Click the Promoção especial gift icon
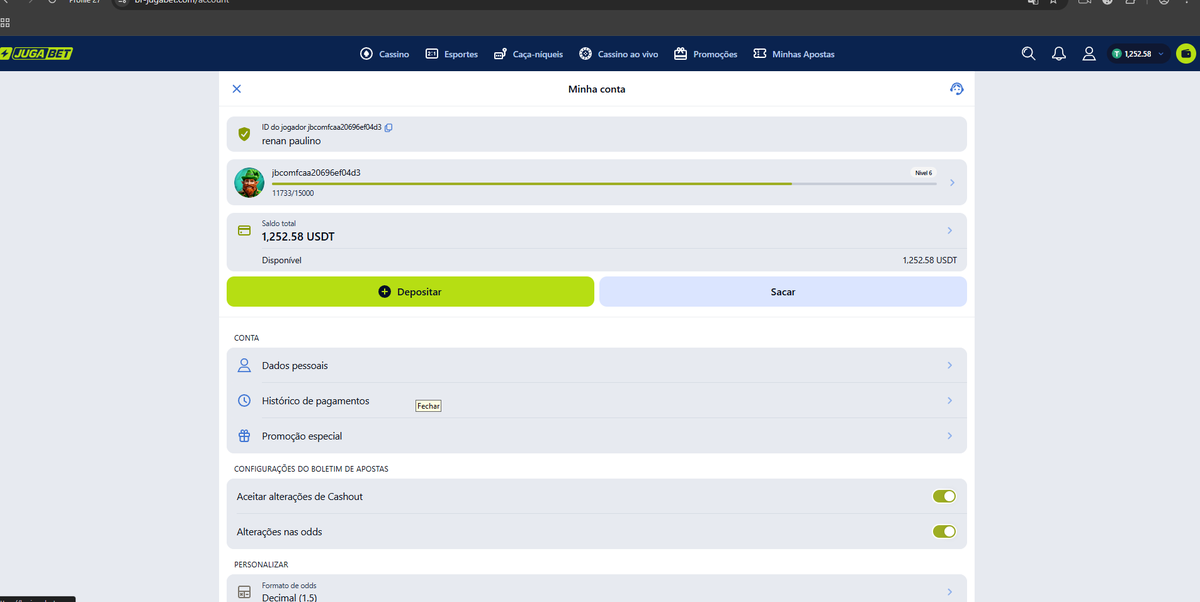 [x=244, y=436]
